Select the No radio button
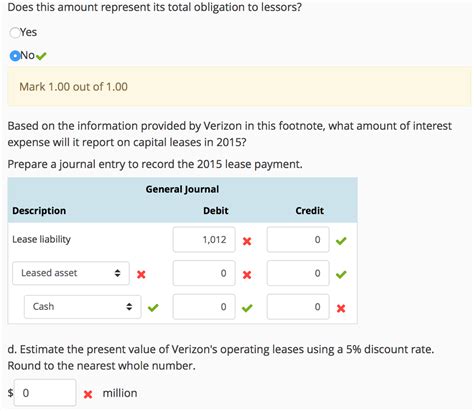Image resolution: width=474 pixels, height=411 pixels. coord(15,56)
